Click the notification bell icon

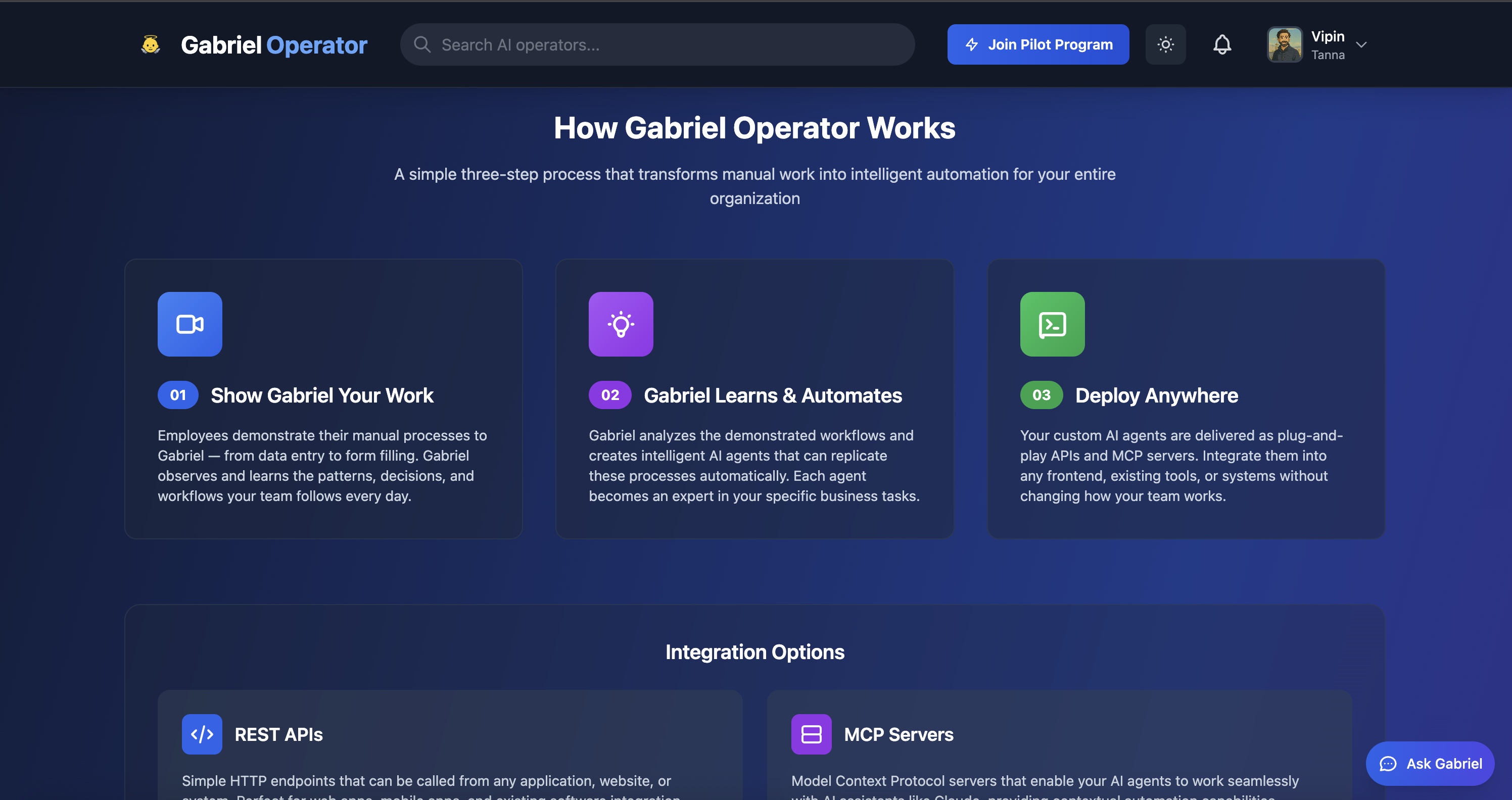point(1222,44)
